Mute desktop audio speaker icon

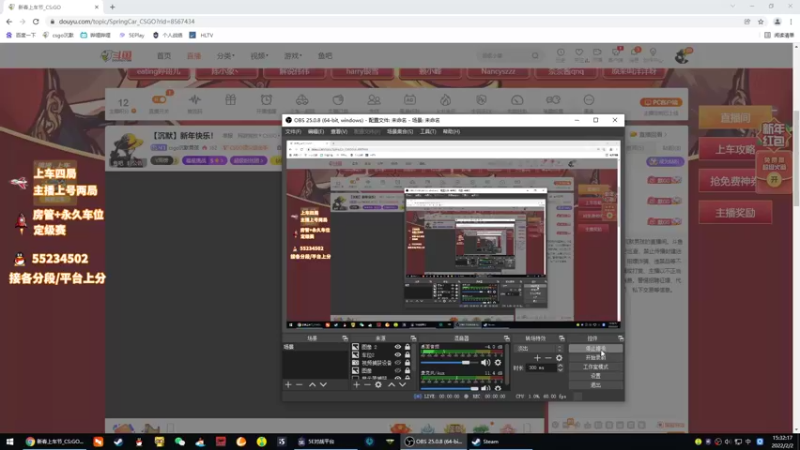coord(485,362)
